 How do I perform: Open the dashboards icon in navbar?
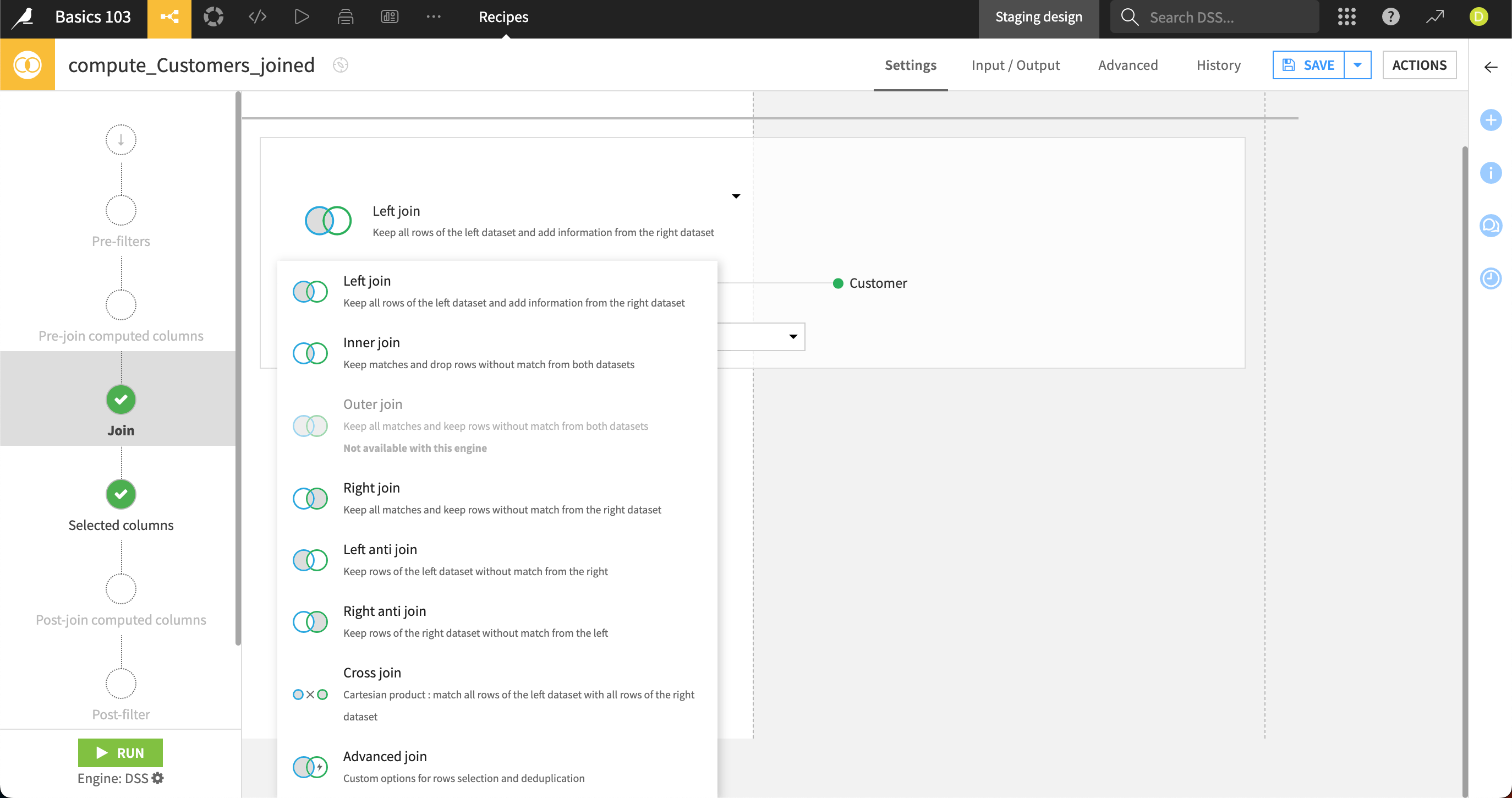(389, 17)
